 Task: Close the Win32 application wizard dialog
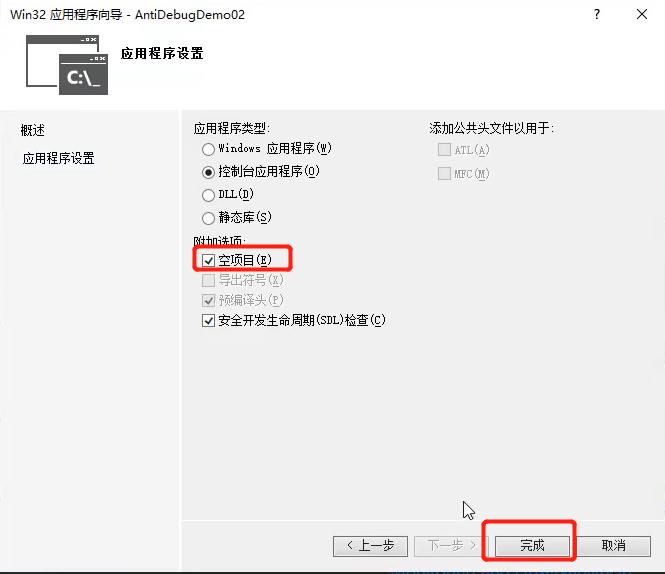642,14
